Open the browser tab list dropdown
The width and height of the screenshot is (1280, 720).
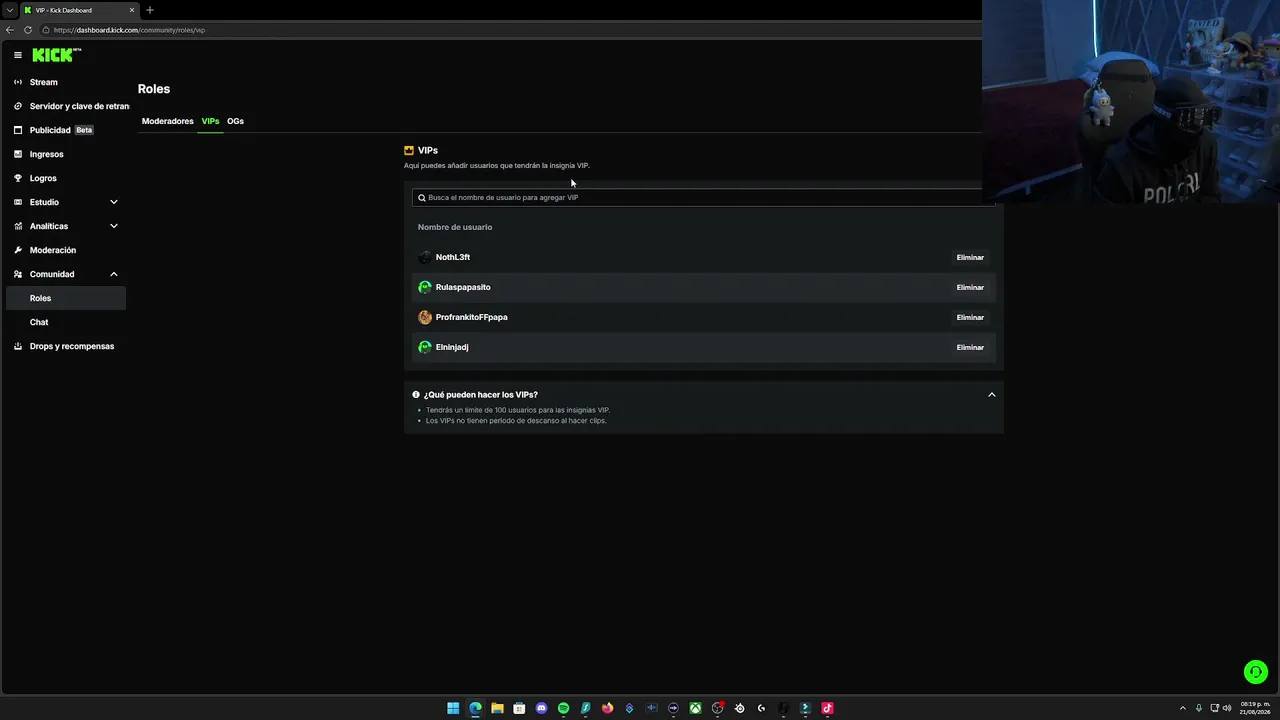9,10
